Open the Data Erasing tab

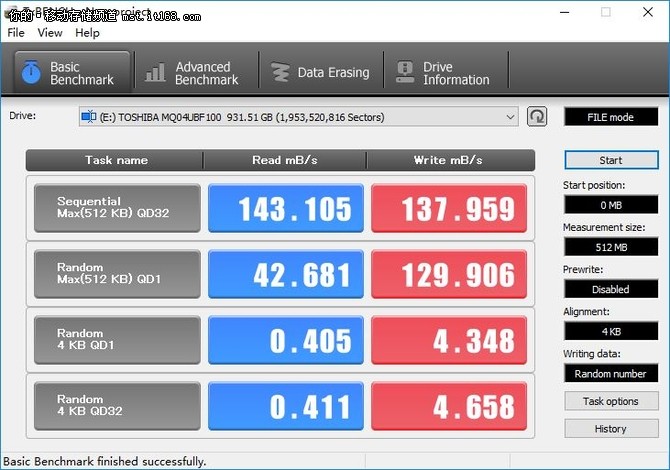[x=321, y=73]
